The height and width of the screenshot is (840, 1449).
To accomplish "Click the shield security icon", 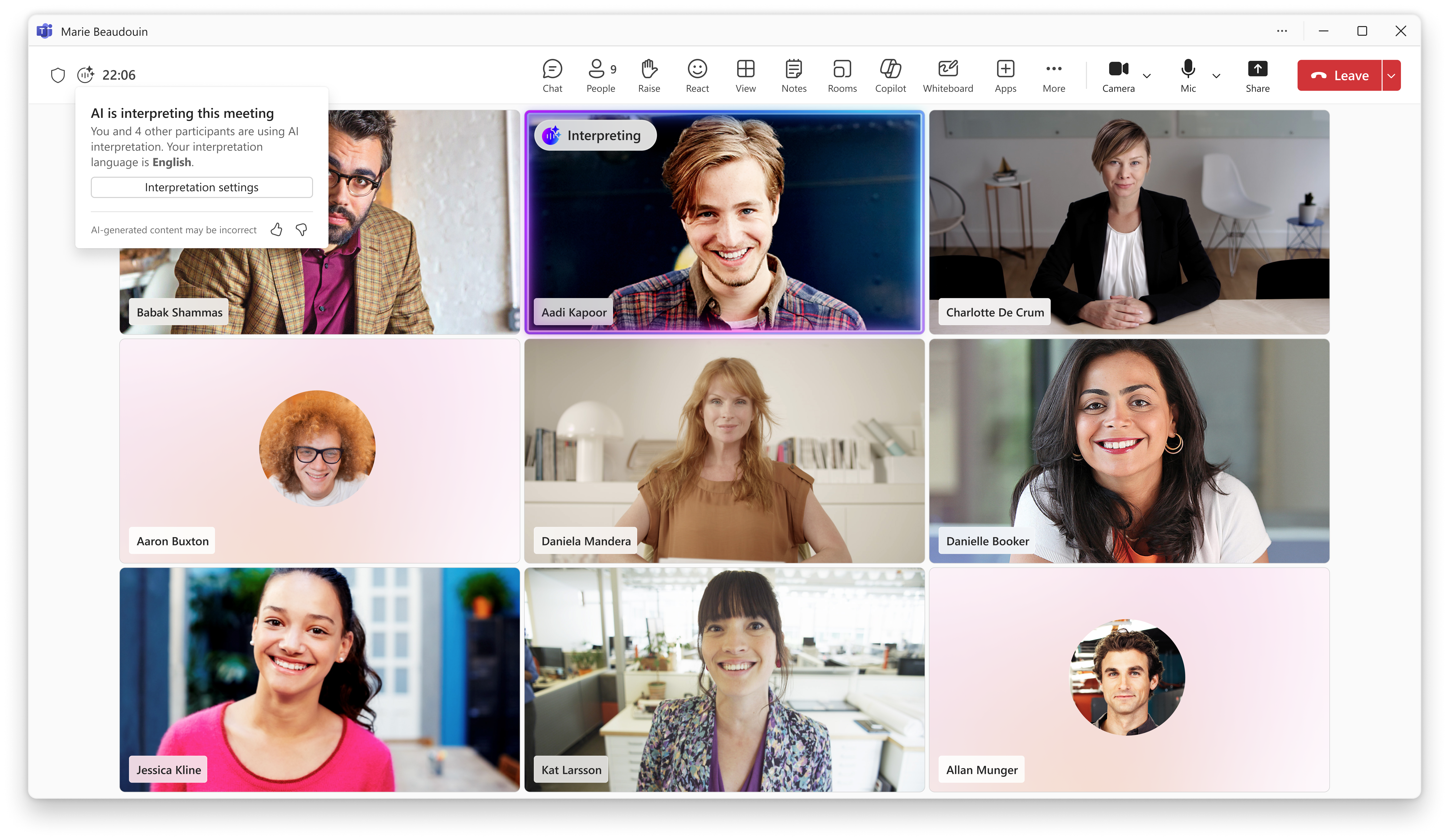I will (x=58, y=75).
